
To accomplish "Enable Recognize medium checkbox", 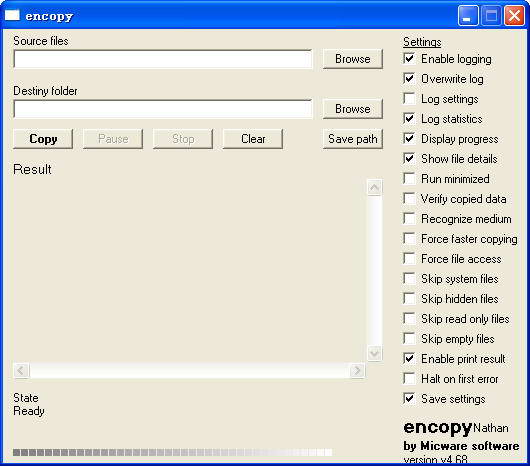I will click(409, 219).
